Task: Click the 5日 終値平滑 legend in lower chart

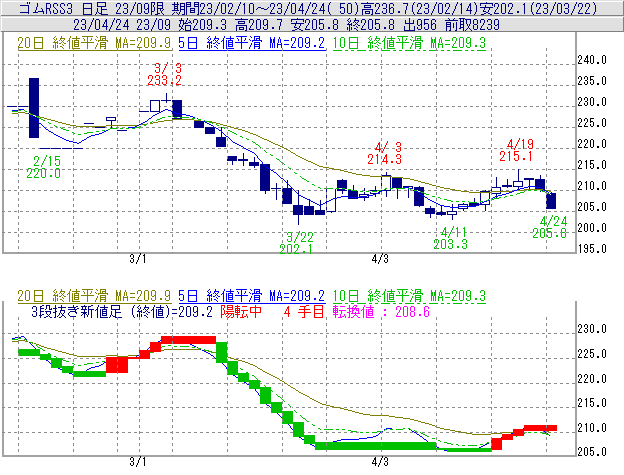Action: (252, 296)
